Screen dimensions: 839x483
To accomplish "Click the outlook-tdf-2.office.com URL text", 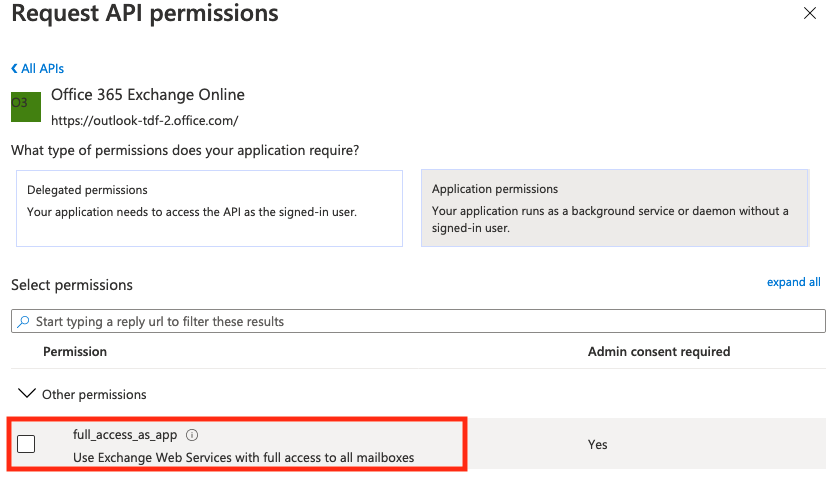I will [x=144, y=120].
